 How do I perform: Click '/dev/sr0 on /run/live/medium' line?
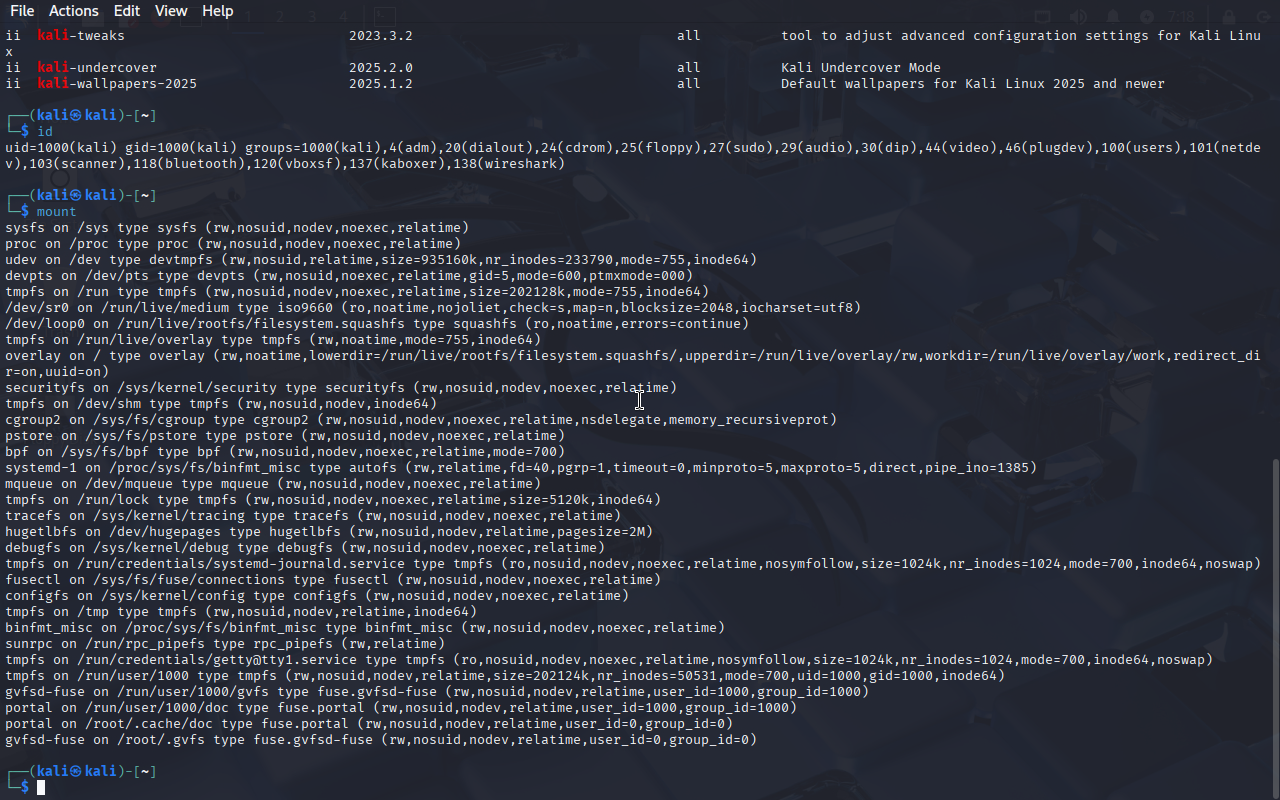(433, 307)
